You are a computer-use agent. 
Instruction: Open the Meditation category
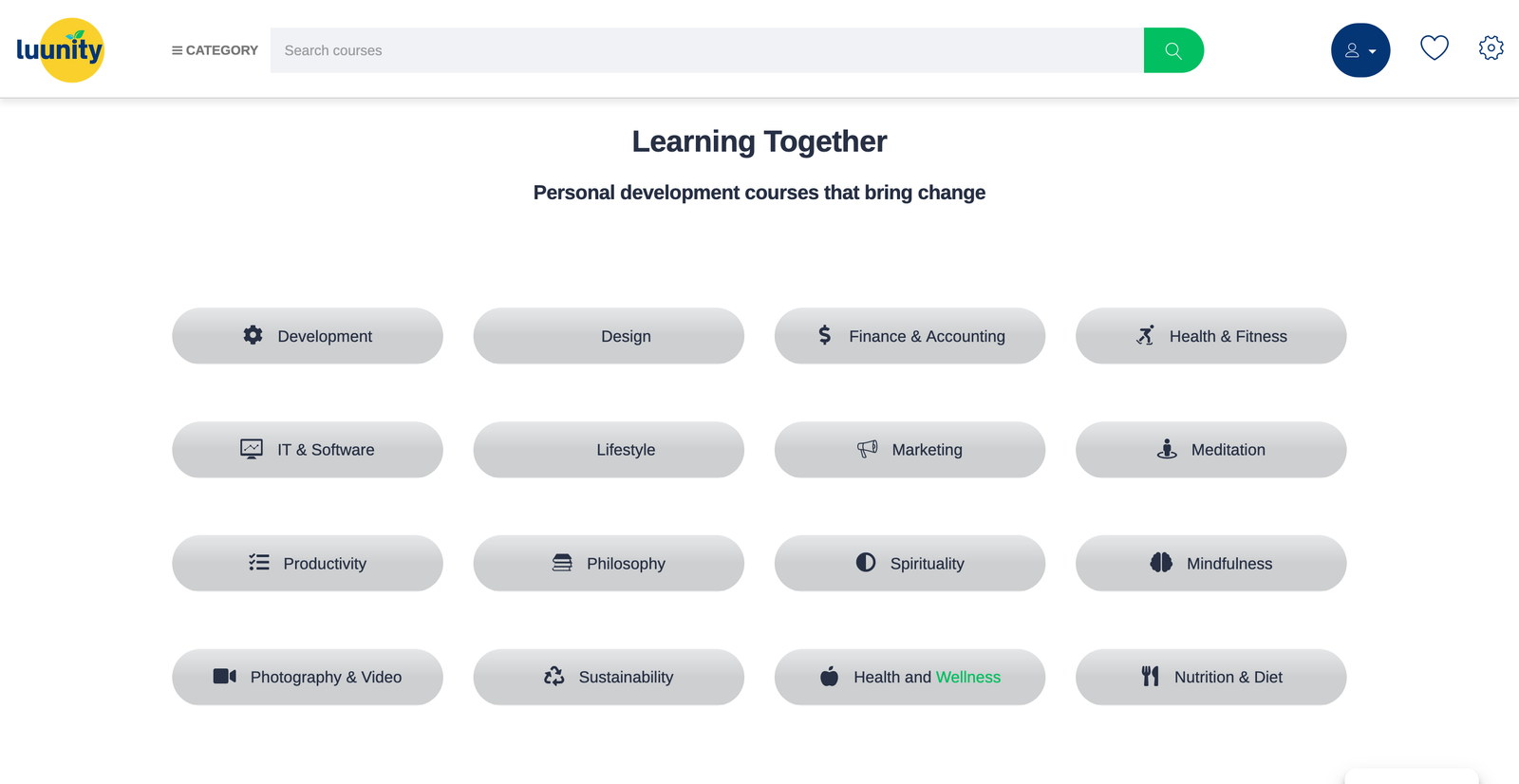1210,450
